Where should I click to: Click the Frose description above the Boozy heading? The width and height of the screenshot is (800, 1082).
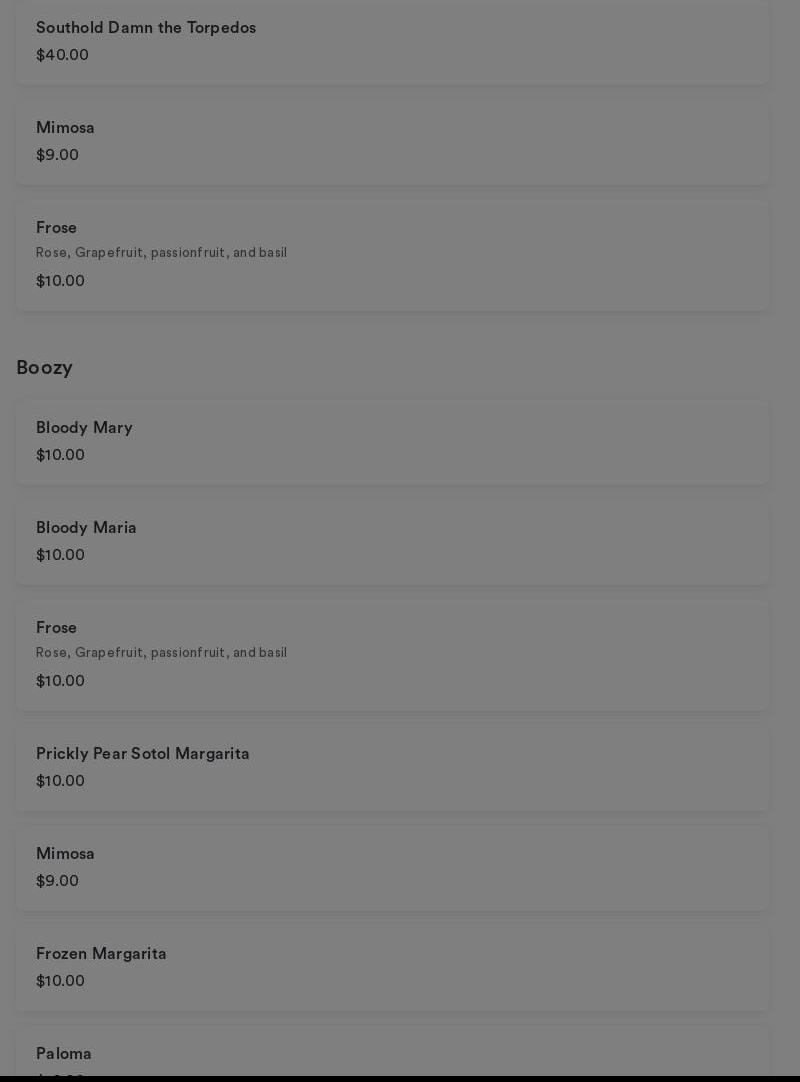161,253
